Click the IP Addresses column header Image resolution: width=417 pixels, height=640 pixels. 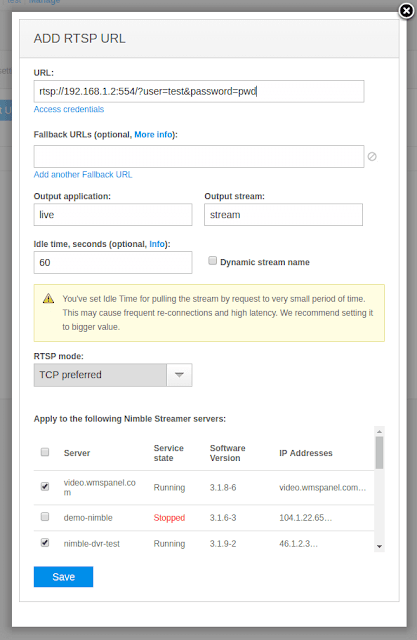pos(306,453)
